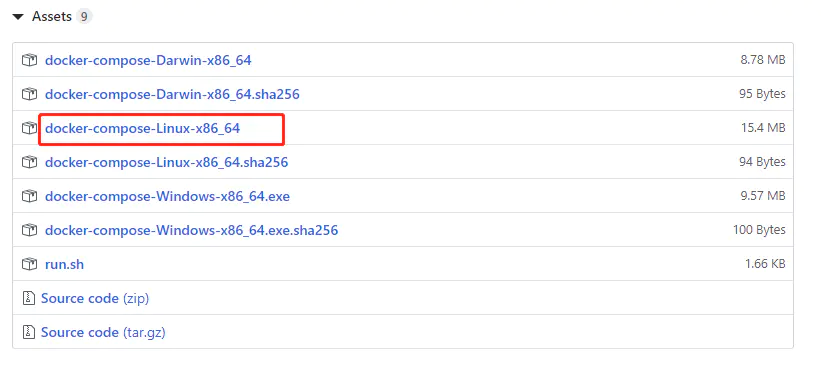The height and width of the screenshot is (384, 821).
Task: Click the 94 Bytes size text
Action: [x=762, y=162]
